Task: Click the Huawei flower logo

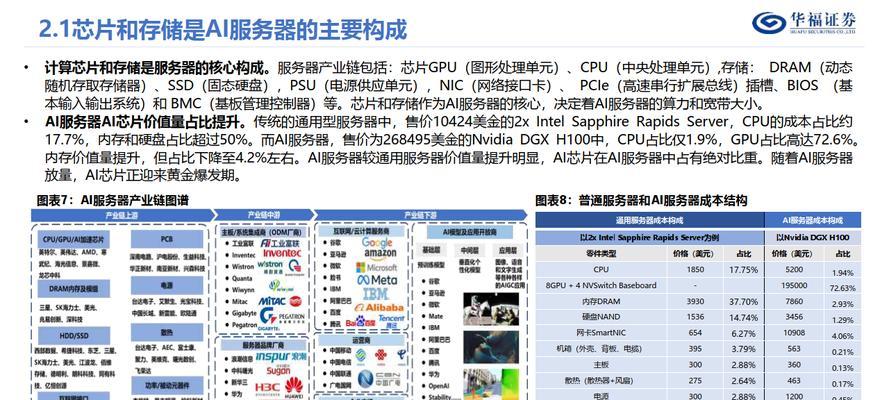Action: [x=294, y=386]
